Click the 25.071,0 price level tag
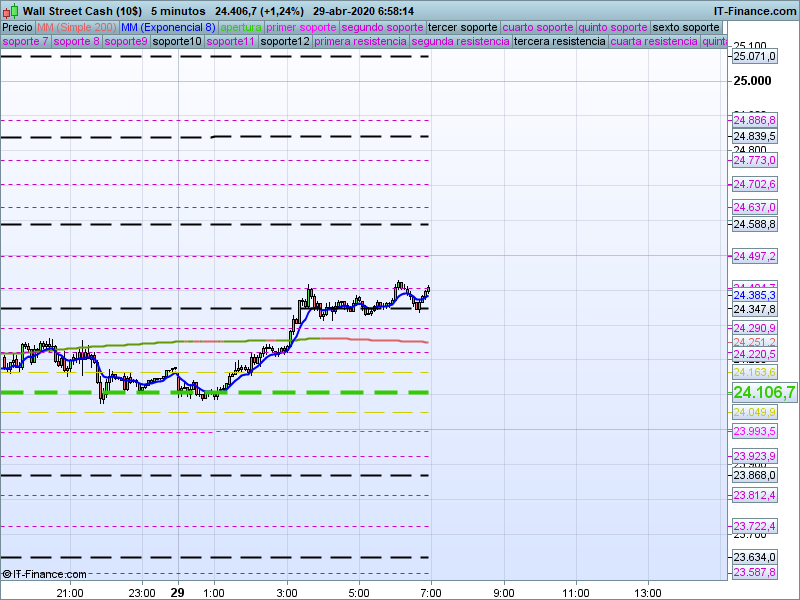This screenshot has height=600, width=800. (x=755, y=57)
